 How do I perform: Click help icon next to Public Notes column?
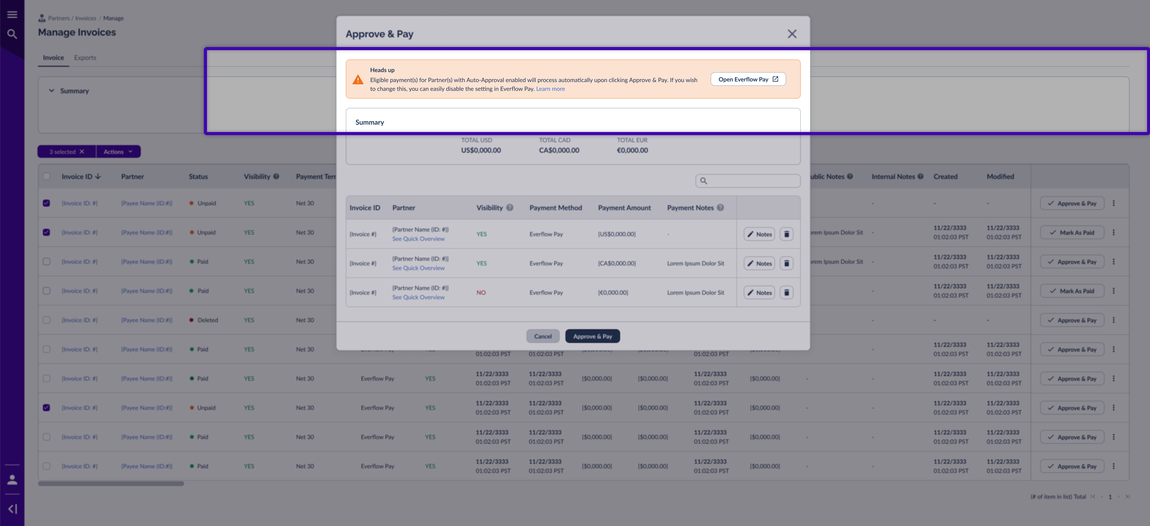850,177
